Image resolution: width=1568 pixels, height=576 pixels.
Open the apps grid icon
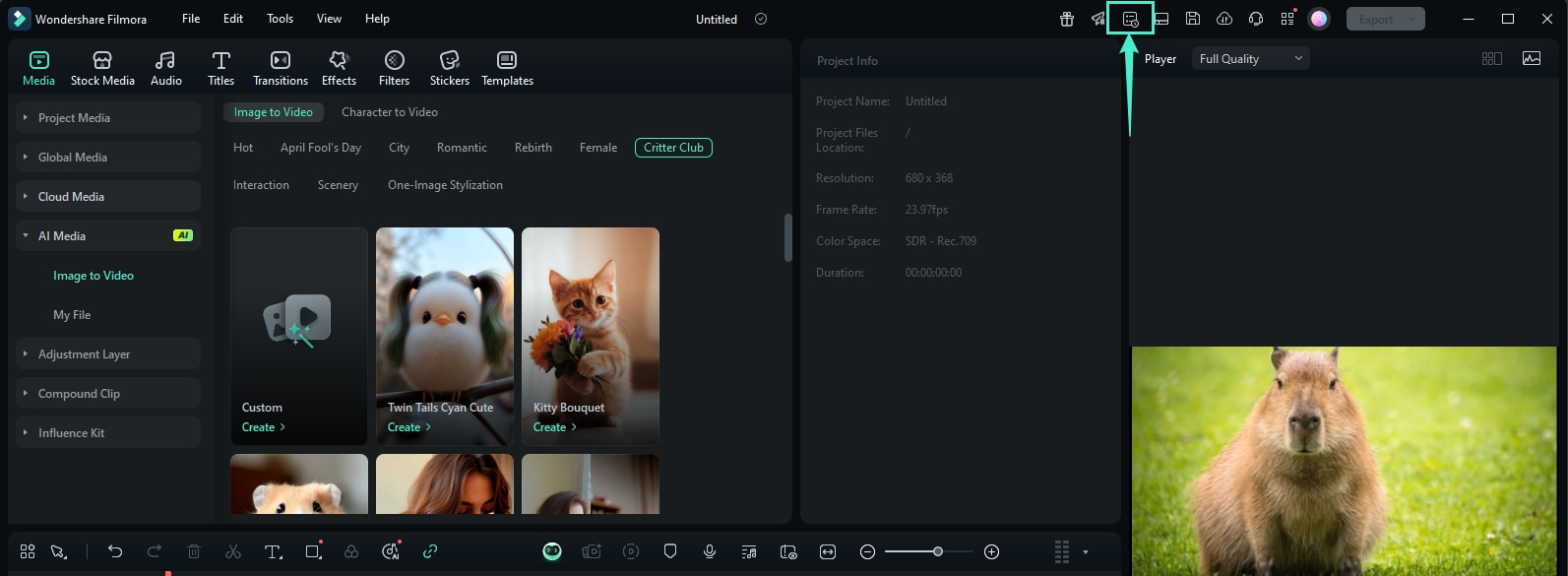[x=1287, y=19]
